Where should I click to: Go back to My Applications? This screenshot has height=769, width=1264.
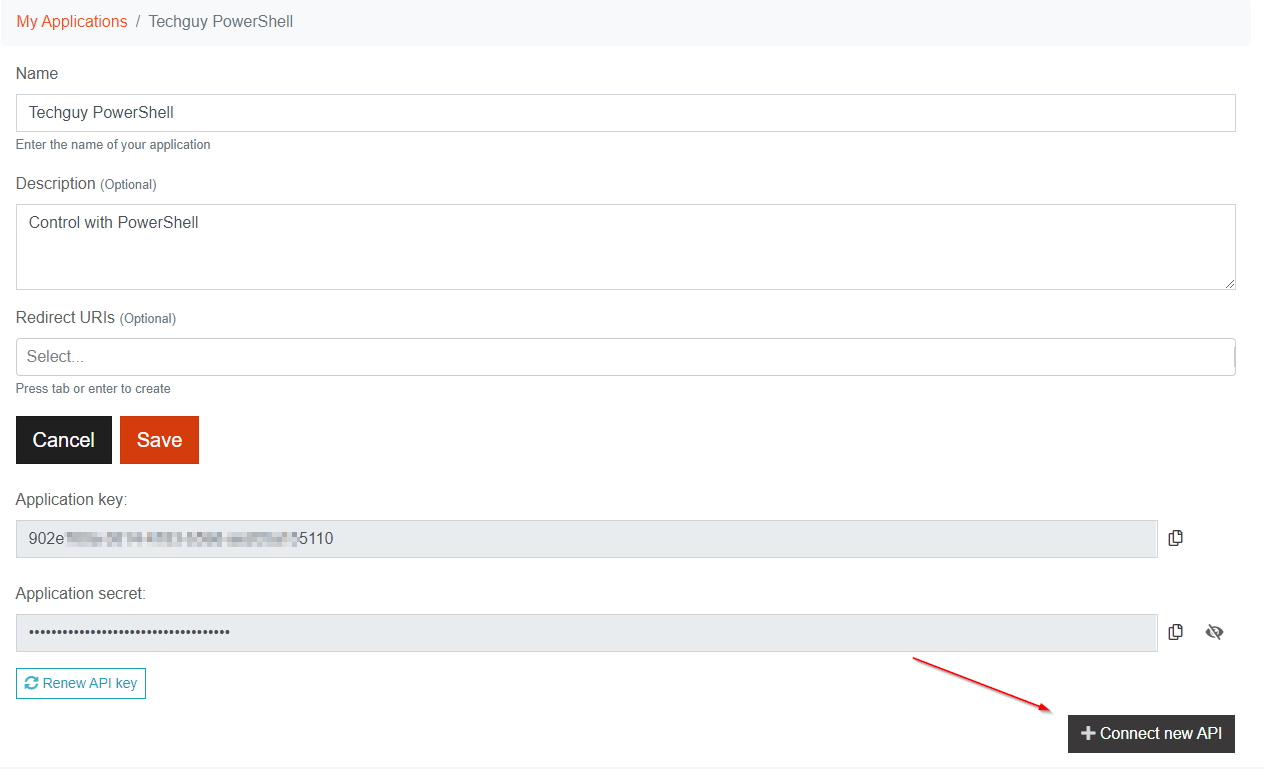coord(72,21)
